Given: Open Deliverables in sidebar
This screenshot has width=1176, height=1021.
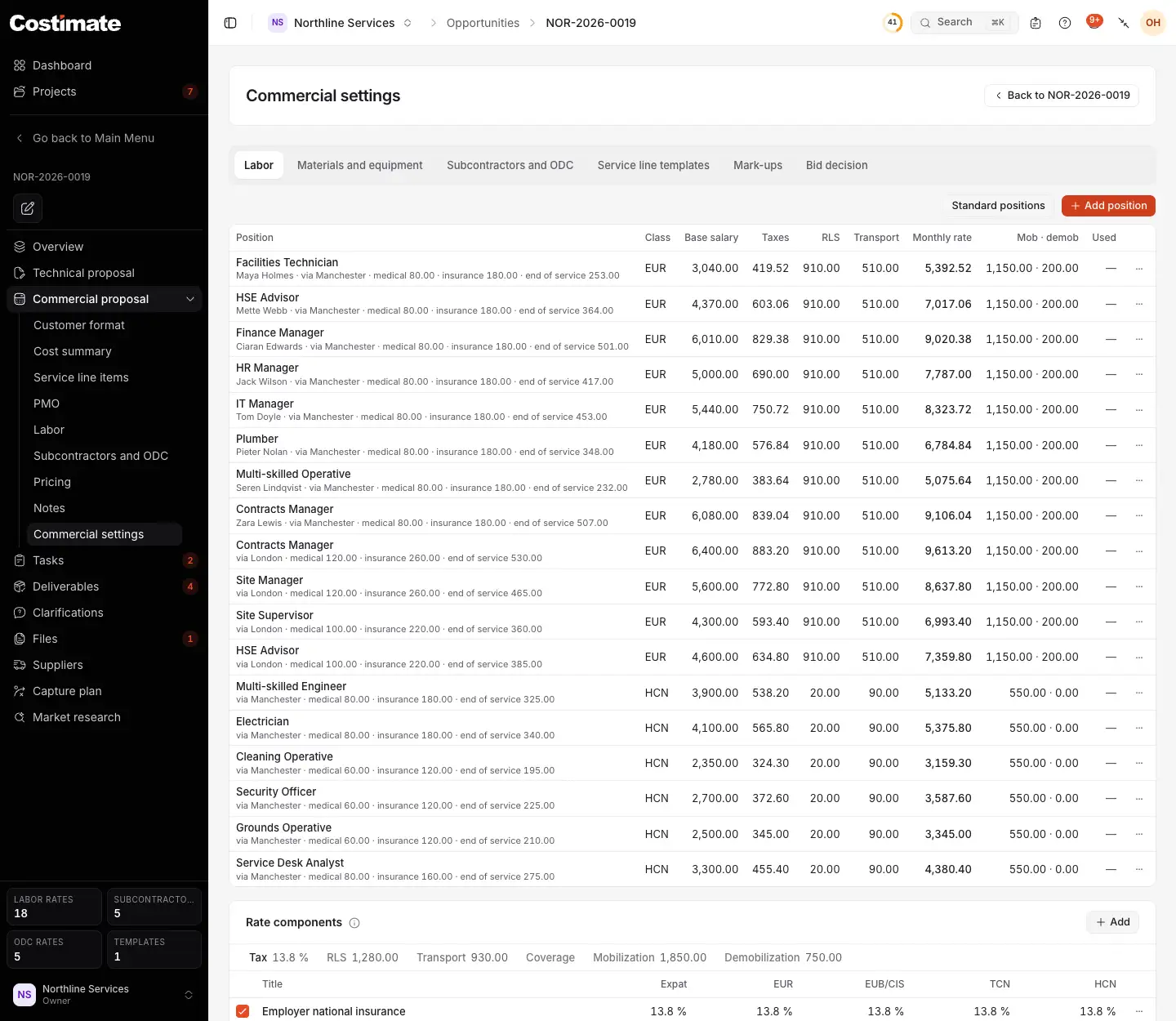Looking at the screenshot, I should (x=104, y=586).
